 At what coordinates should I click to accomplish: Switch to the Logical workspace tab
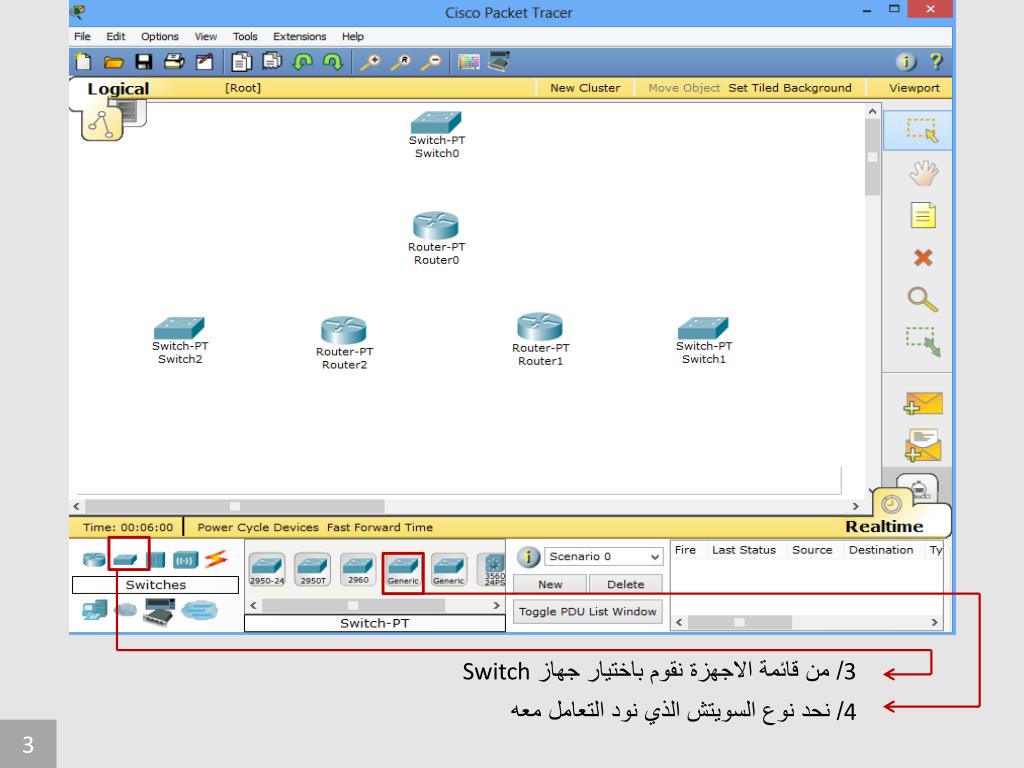[x=118, y=89]
